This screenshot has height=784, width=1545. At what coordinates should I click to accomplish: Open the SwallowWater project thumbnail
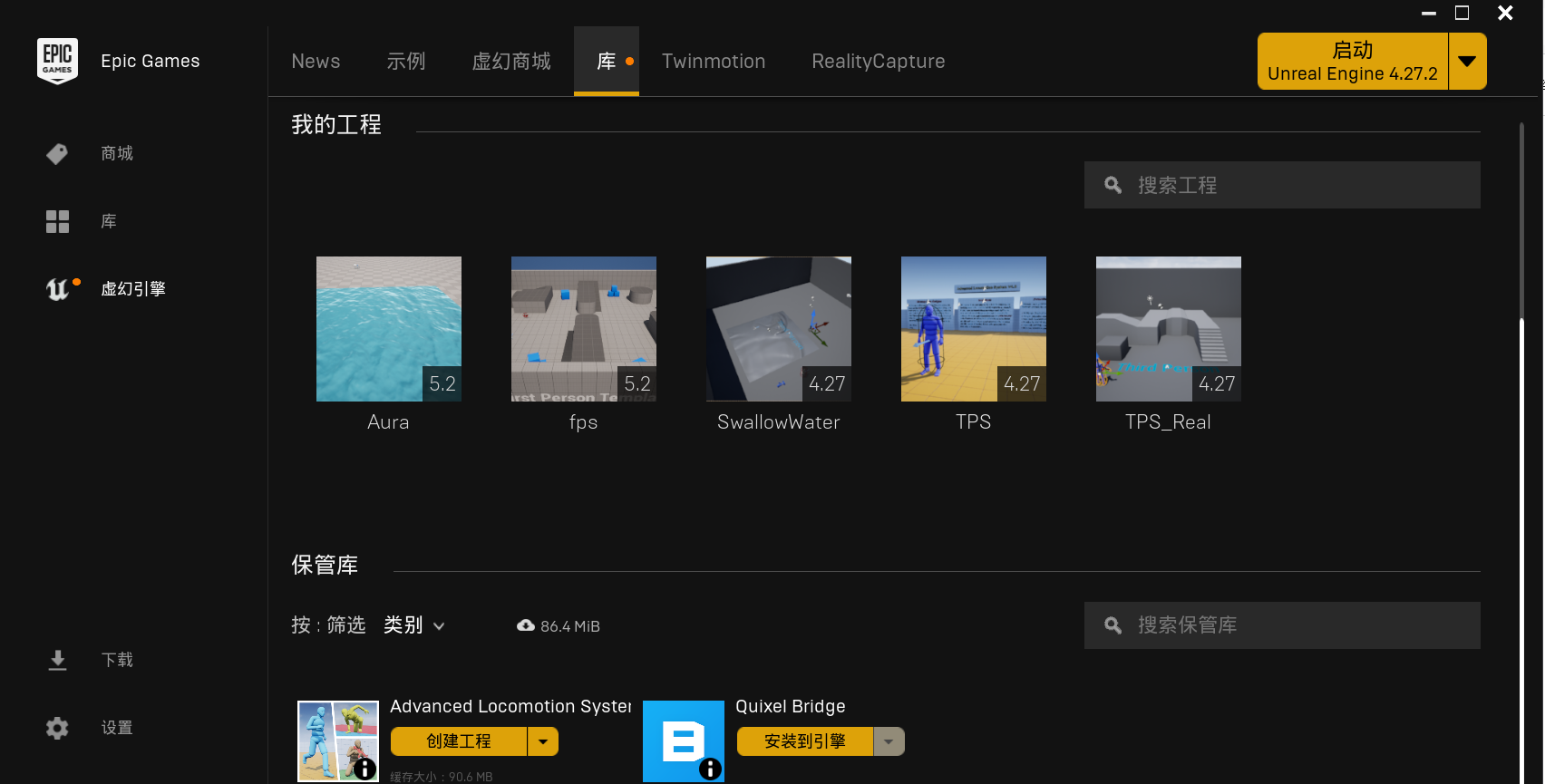coord(779,329)
